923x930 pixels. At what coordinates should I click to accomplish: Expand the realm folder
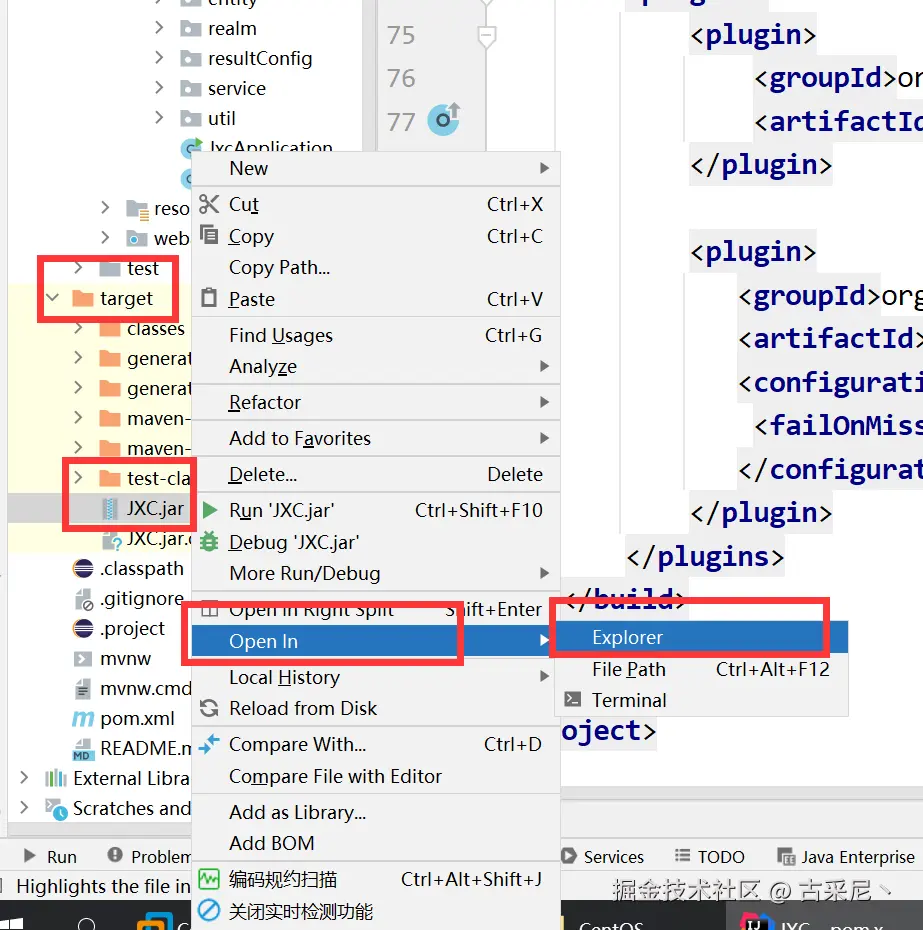[159, 28]
